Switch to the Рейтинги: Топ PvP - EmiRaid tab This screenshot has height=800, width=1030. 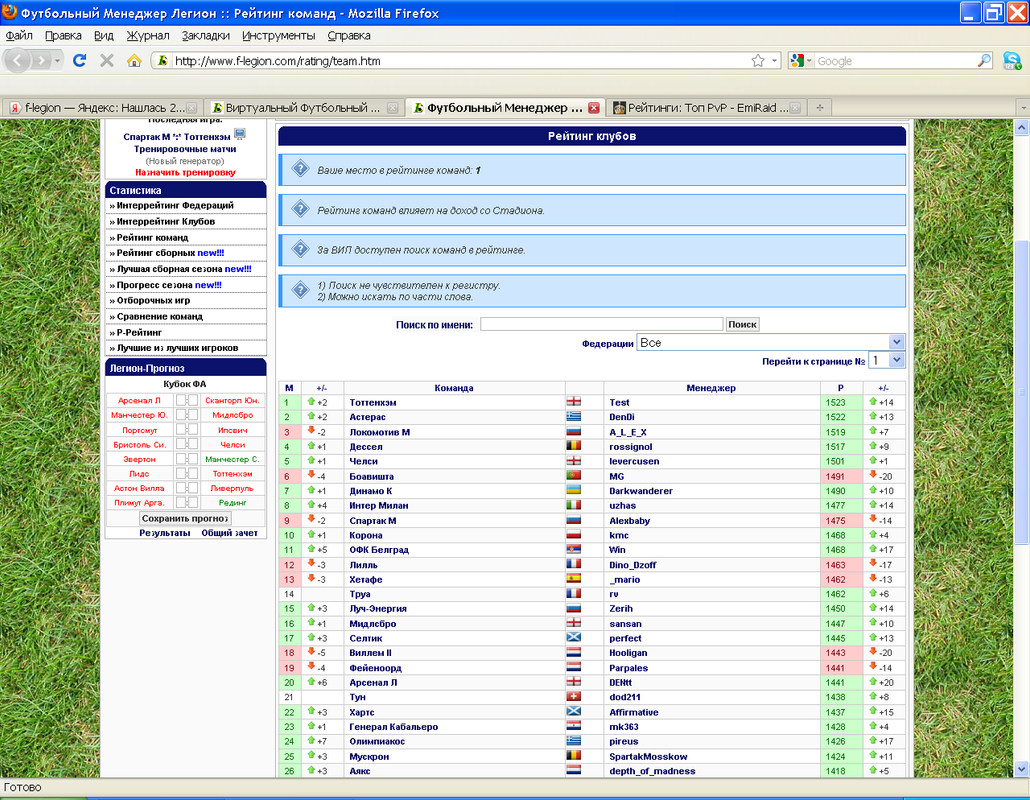point(705,108)
